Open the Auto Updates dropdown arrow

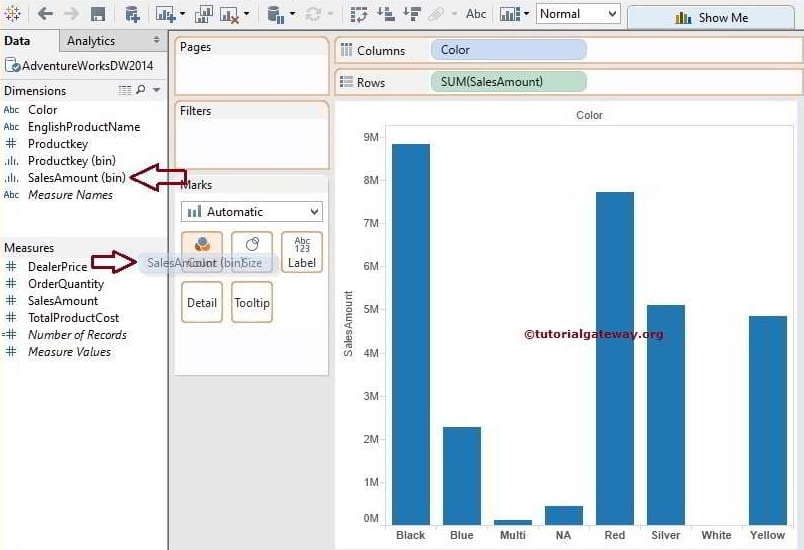click(x=292, y=14)
